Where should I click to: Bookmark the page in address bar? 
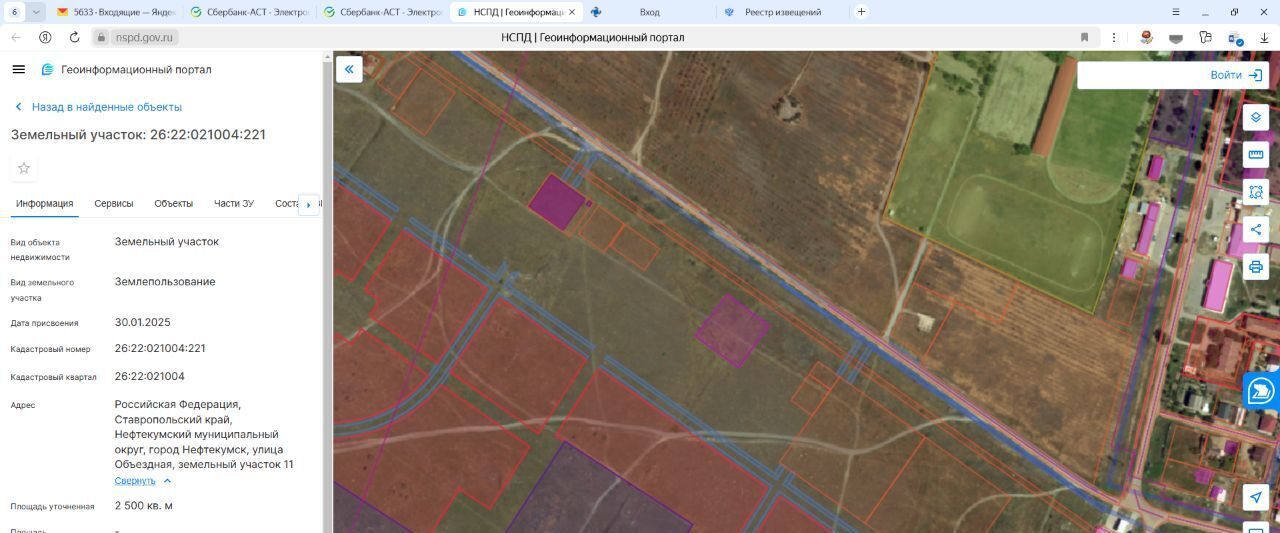[x=1084, y=37]
